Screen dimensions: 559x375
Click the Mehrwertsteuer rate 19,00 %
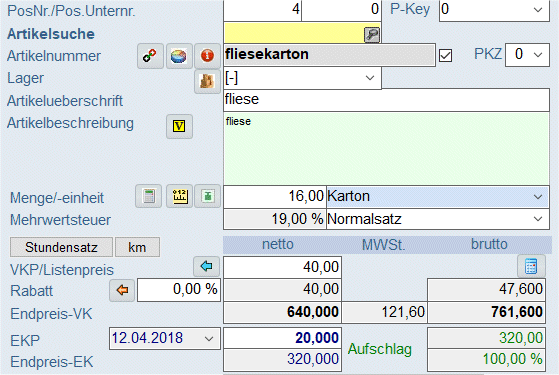click(275, 219)
